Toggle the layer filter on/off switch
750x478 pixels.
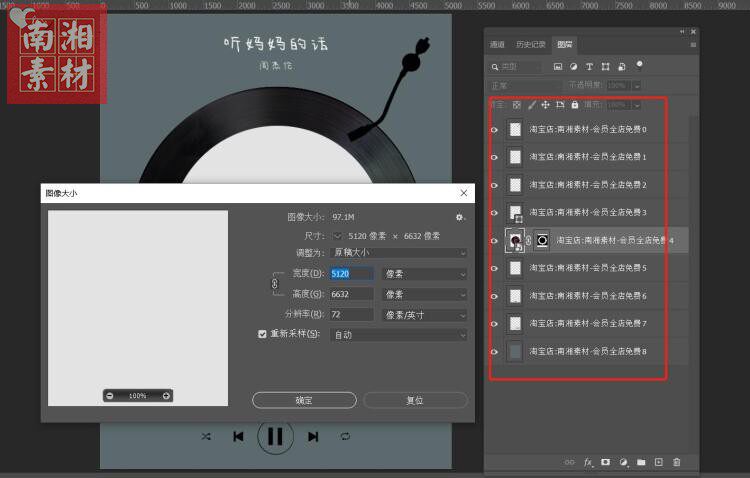[x=639, y=65]
